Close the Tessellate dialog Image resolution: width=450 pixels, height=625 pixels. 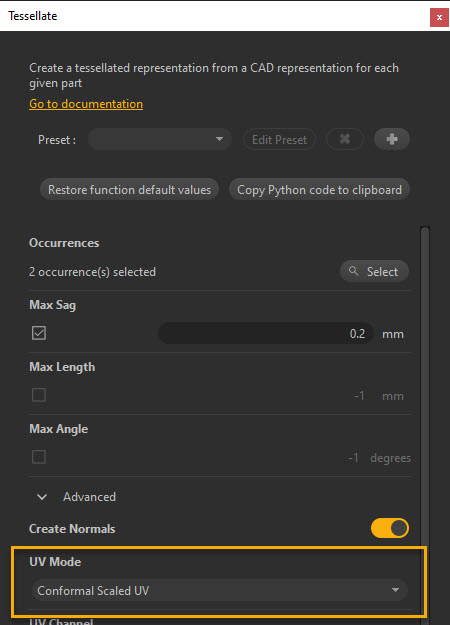pyautogui.click(x=439, y=18)
